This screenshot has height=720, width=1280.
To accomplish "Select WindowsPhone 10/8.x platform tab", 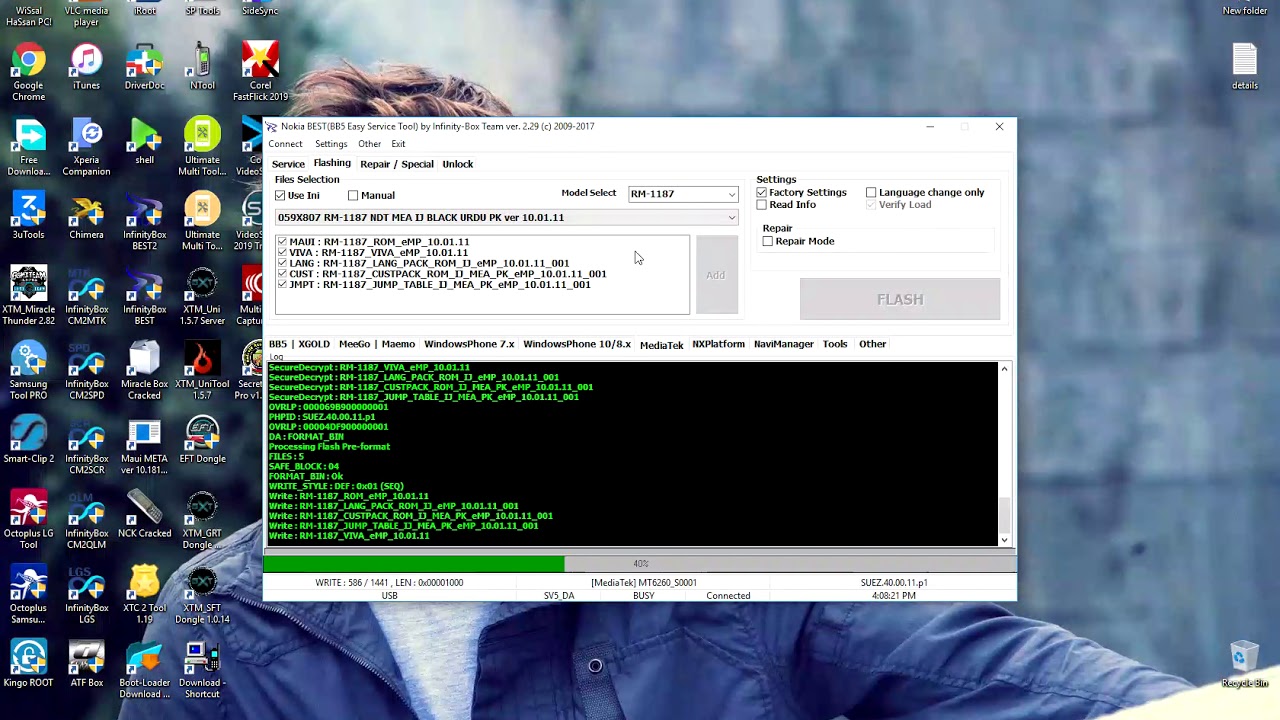I will pyautogui.click(x=577, y=344).
